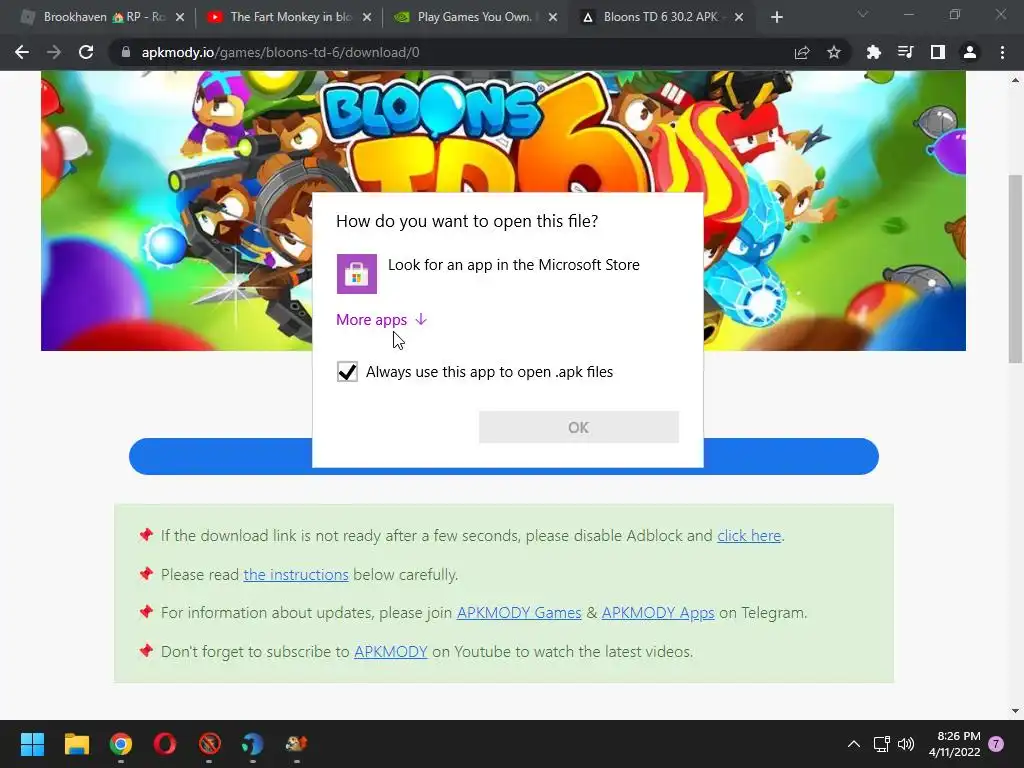Screen dimensions: 1024x768
Task: Close the Play Games You Own tab
Action: 552,17
